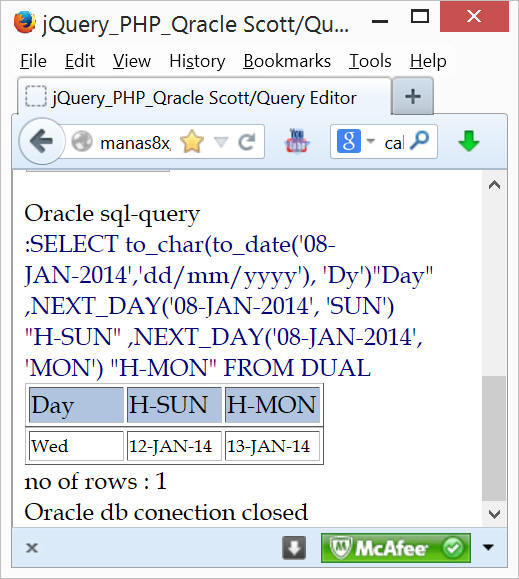Viewport: 519px width, 579px height.
Task: Bookmark the page with the star icon
Action: click(192, 142)
